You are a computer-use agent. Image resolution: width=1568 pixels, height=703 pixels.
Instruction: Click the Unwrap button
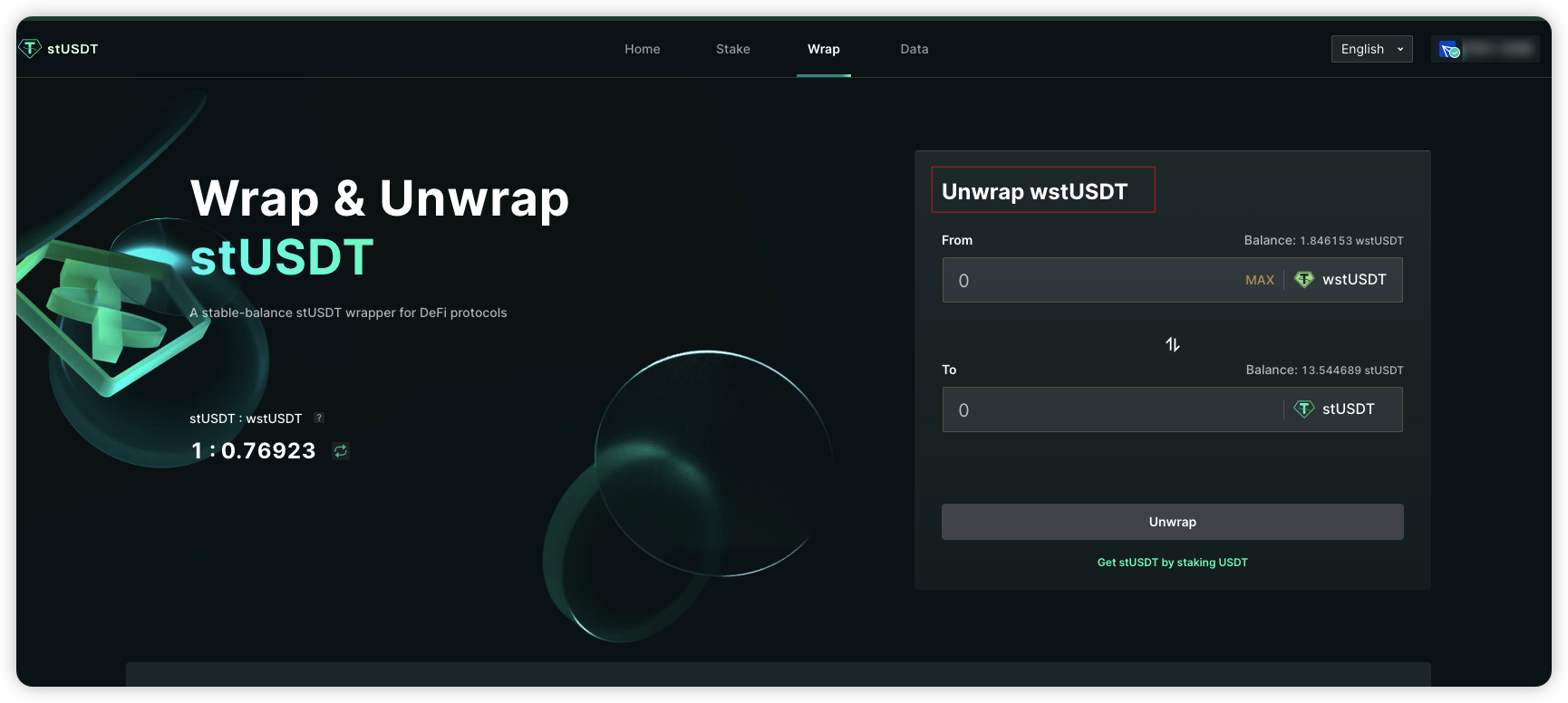pyautogui.click(x=1172, y=522)
